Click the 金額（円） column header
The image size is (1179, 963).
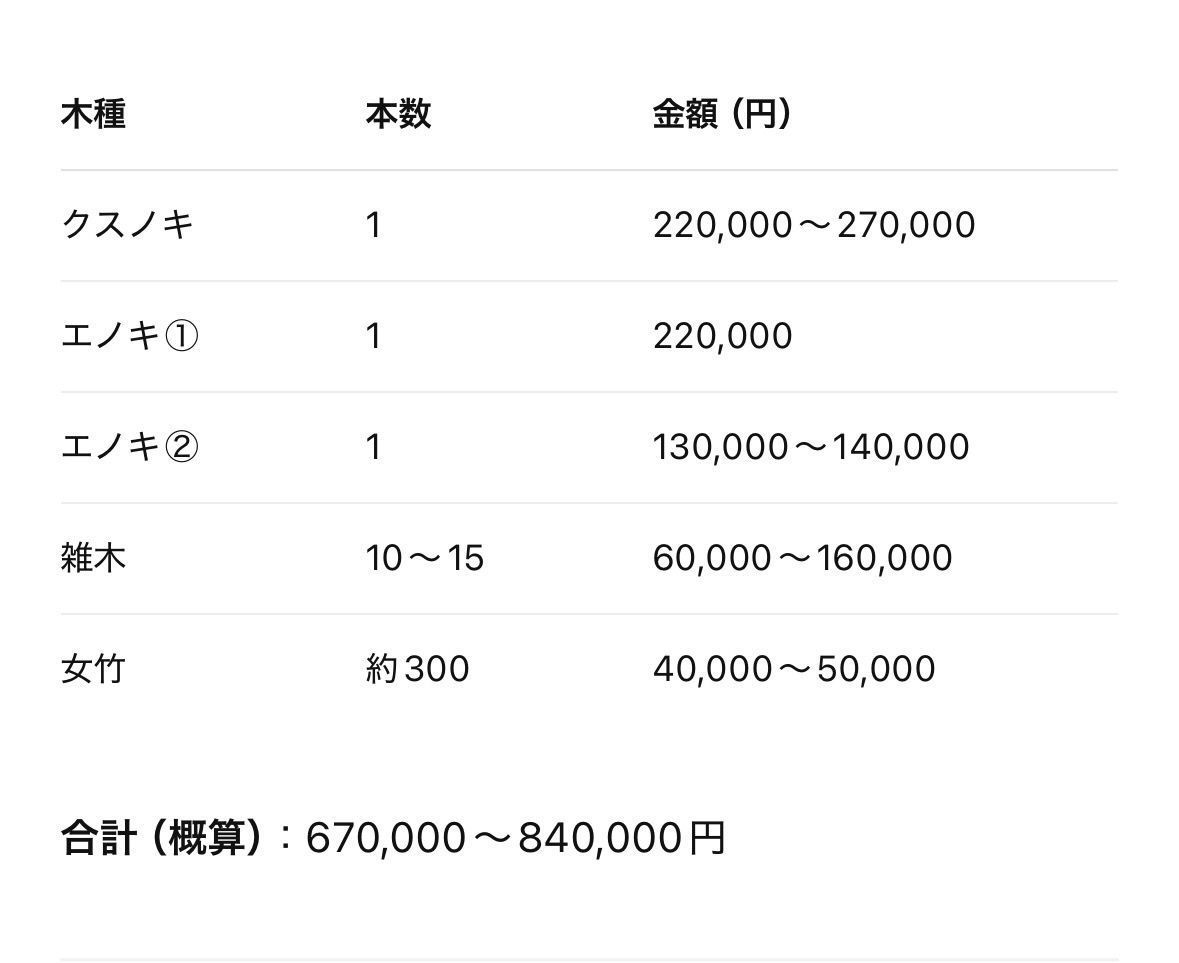722,114
